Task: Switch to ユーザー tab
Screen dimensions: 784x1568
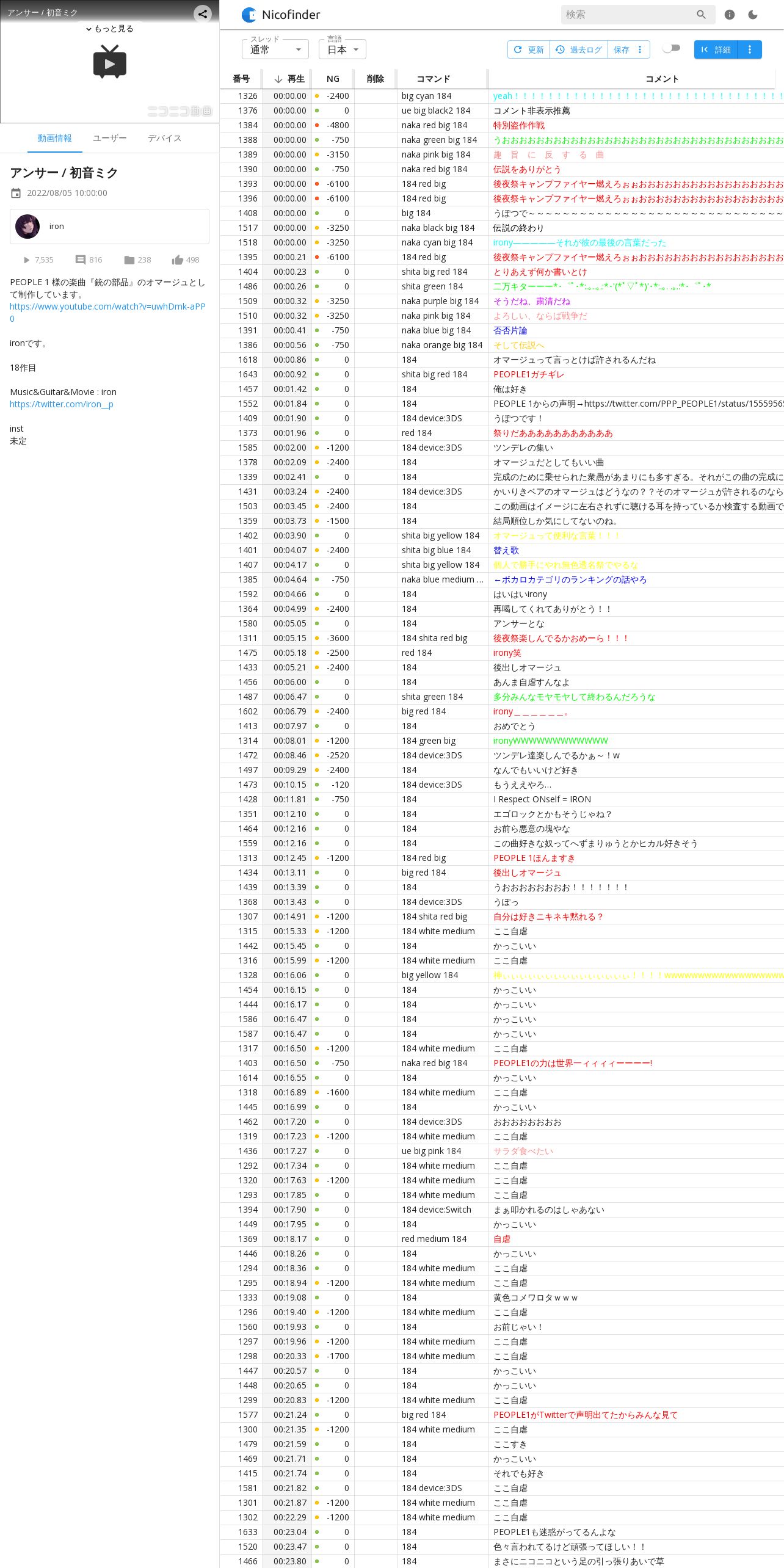Action: tap(110, 139)
